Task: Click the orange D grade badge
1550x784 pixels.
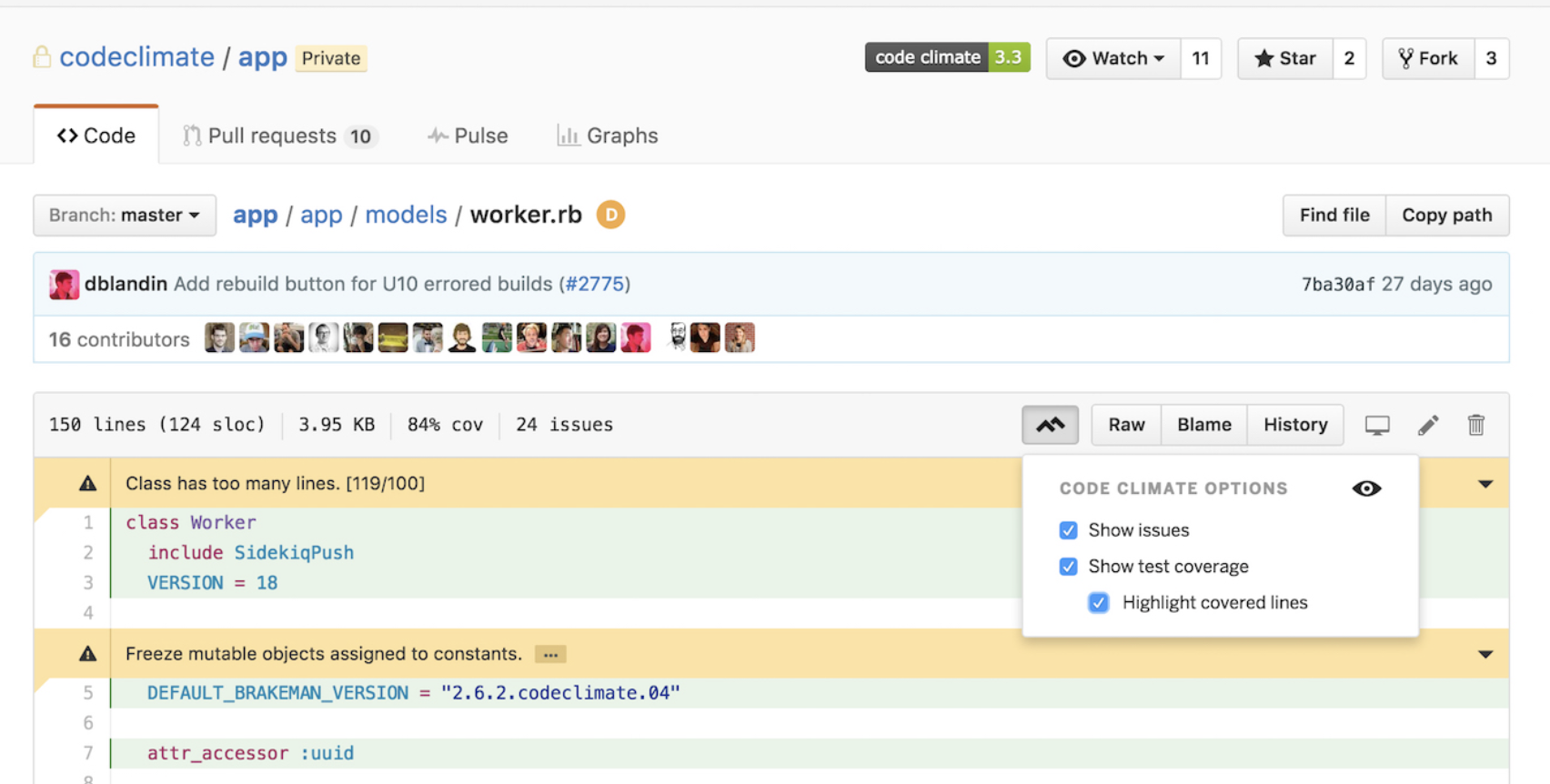Action: pyautogui.click(x=610, y=215)
